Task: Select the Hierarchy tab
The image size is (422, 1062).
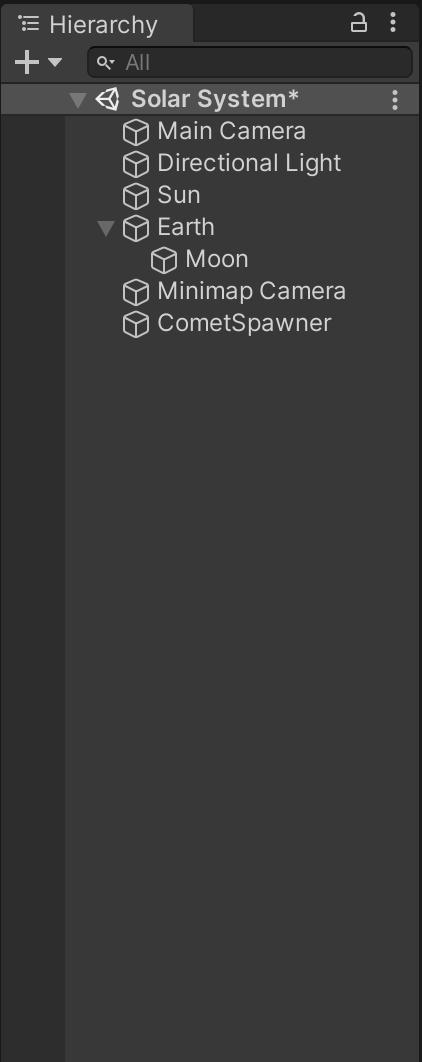Action: (x=97, y=24)
